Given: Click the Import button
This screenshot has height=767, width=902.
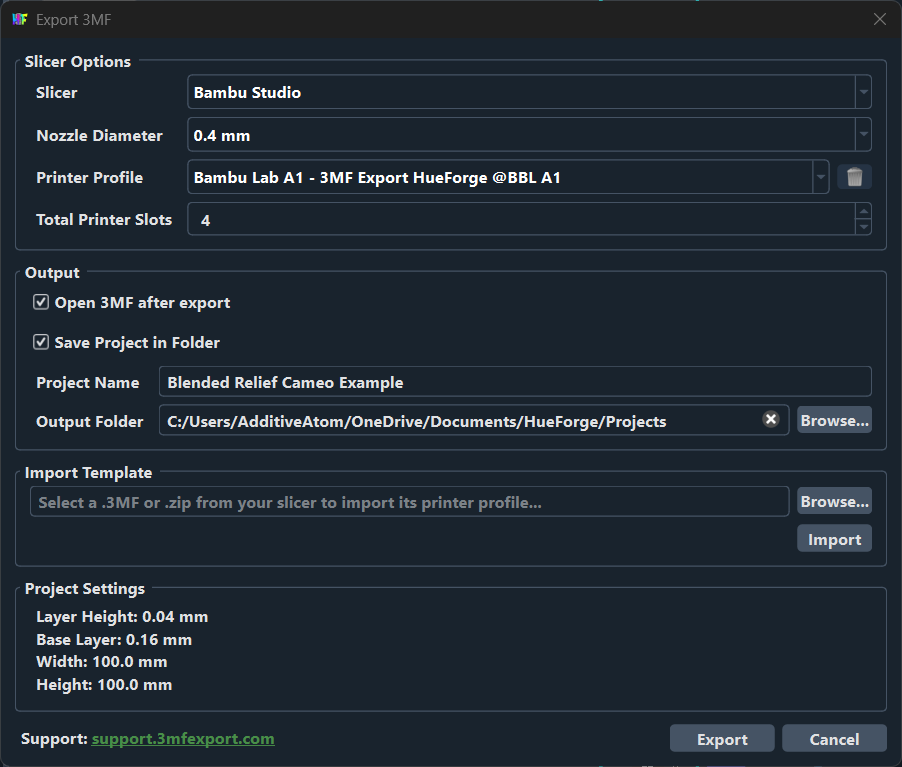Looking at the screenshot, I should point(834,539).
